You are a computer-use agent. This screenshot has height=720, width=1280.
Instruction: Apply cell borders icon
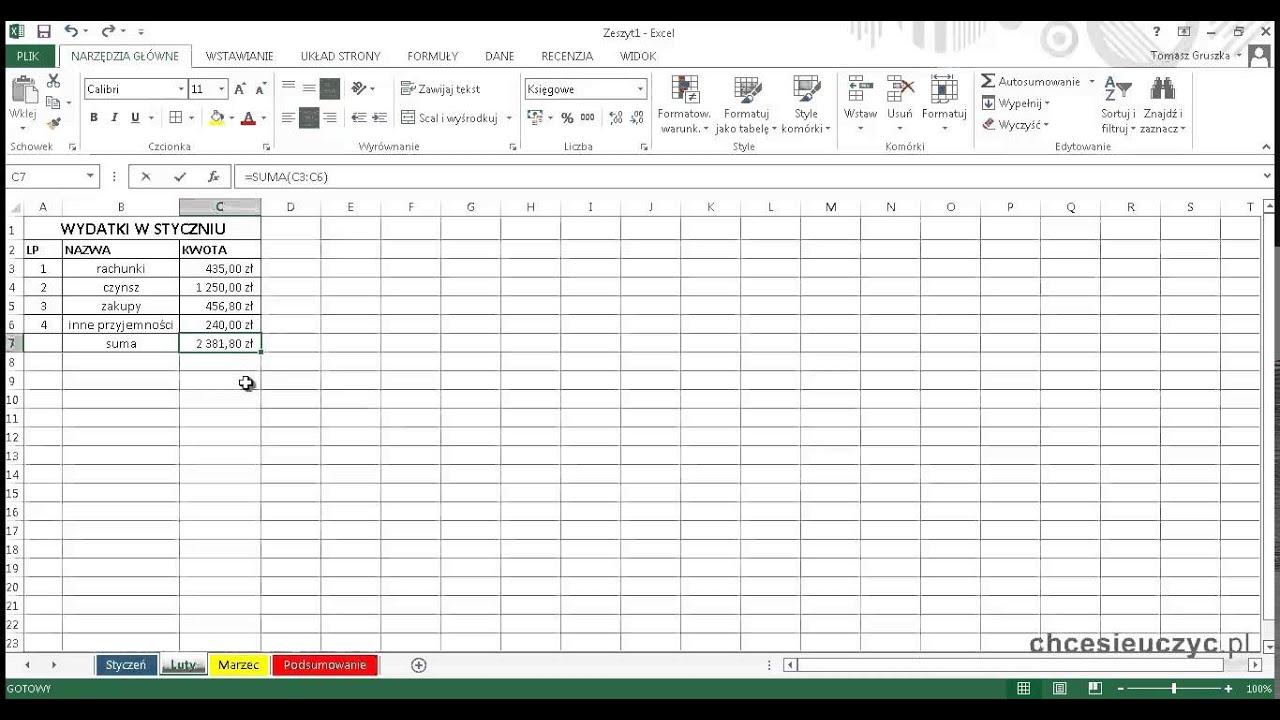[x=176, y=118]
